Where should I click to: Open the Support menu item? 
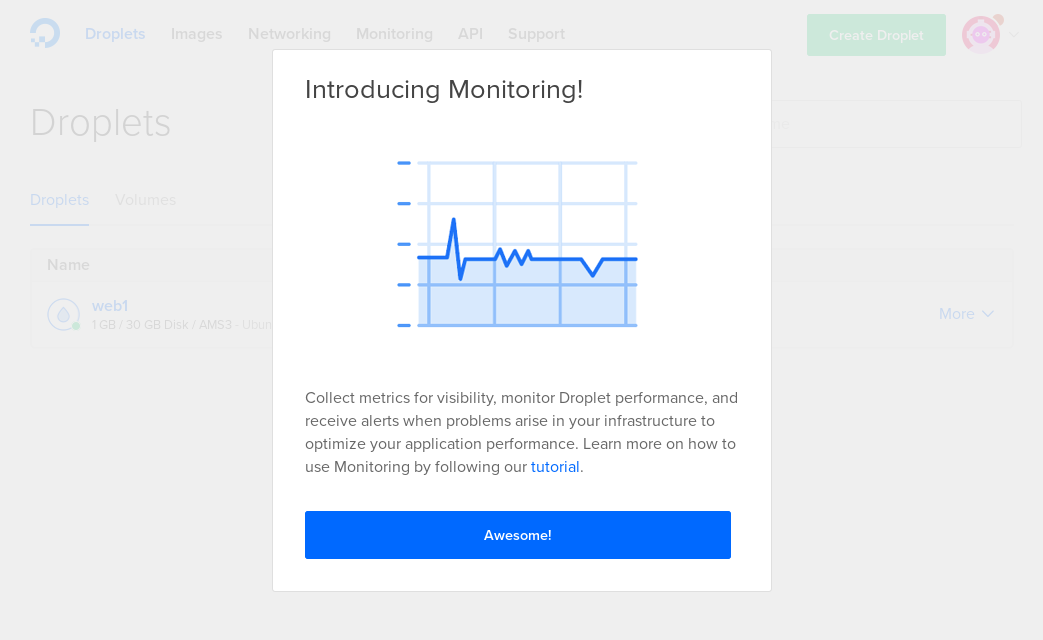click(536, 34)
